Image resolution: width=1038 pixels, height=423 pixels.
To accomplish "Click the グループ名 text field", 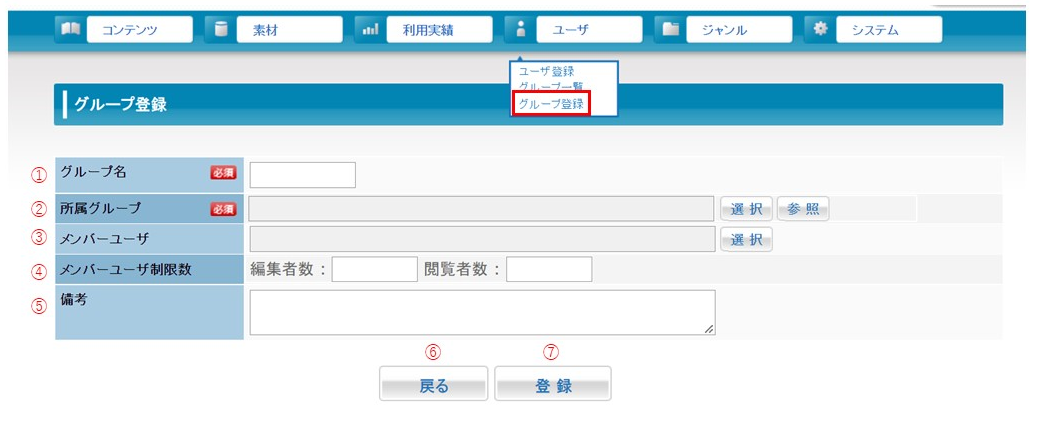I will pyautogui.click(x=302, y=175).
